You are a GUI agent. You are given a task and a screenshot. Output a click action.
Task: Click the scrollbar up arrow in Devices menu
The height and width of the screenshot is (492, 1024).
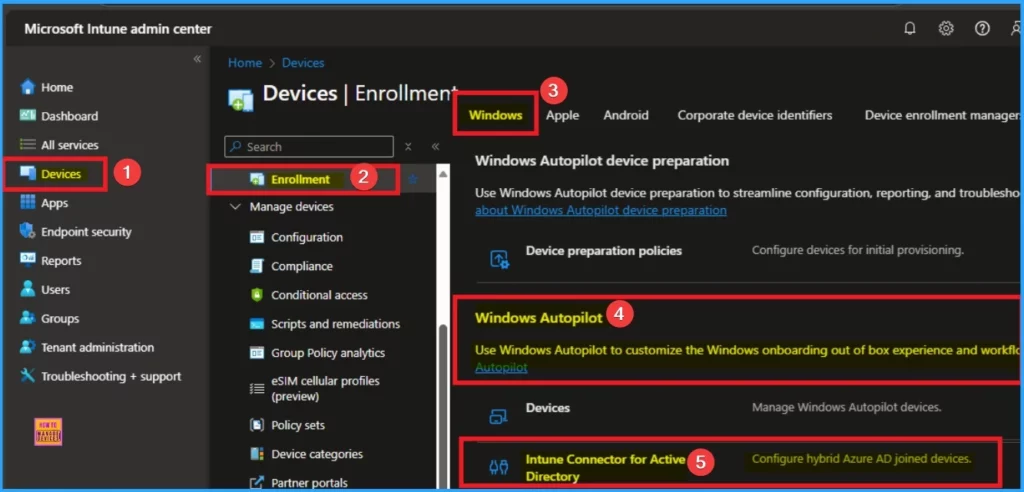[x=442, y=173]
